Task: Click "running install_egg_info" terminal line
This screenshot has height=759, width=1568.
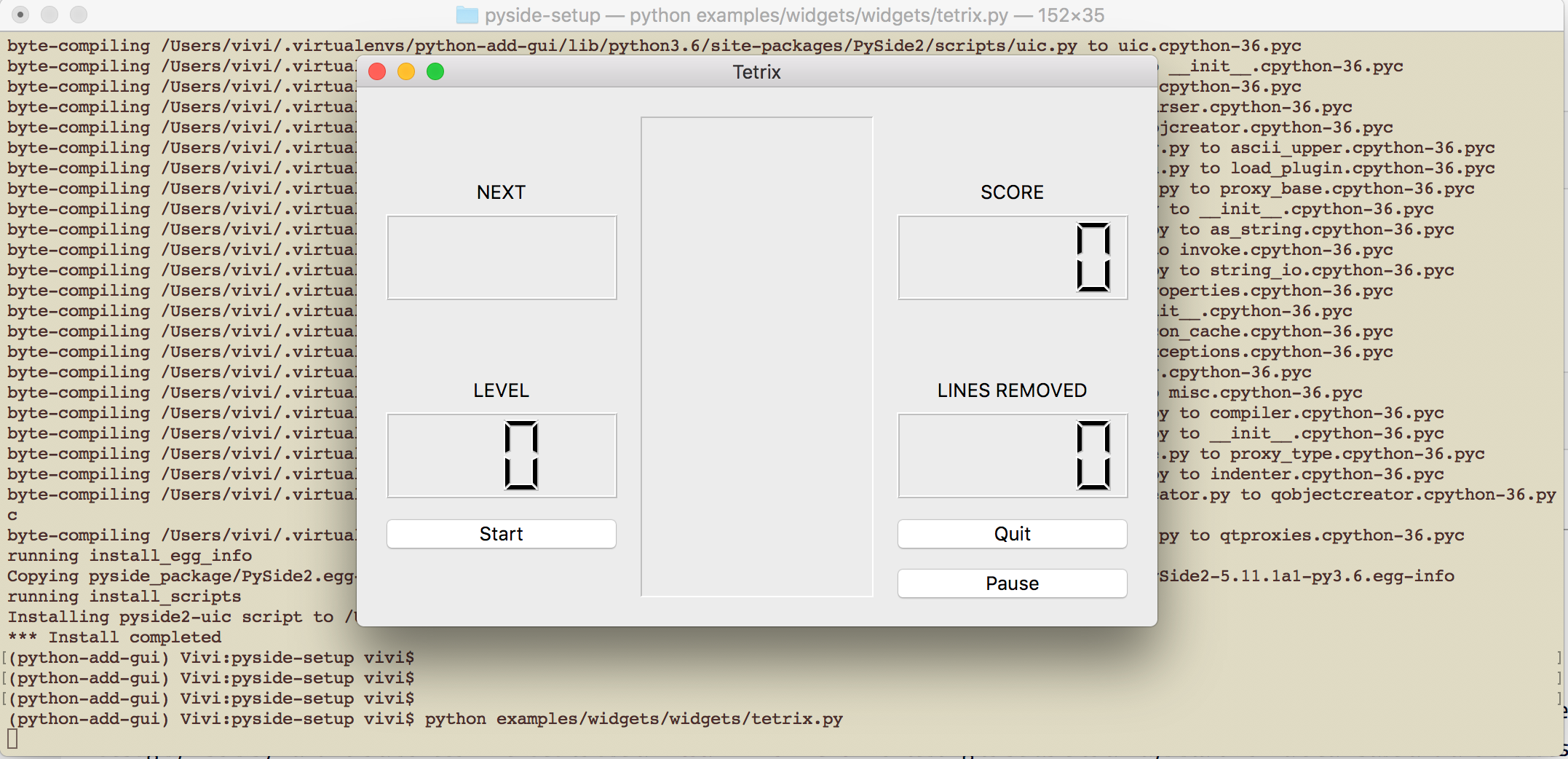Action: [130, 556]
